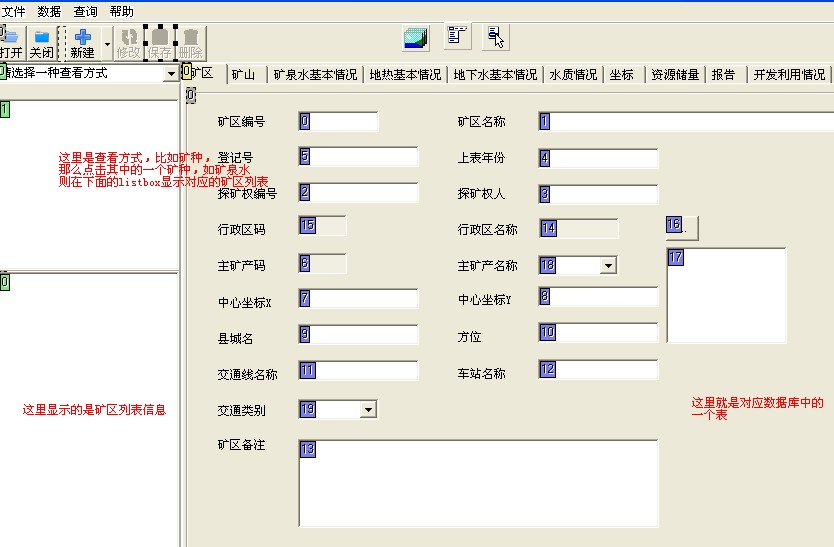Click the 主矿产码 field
The width and height of the screenshot is (834, 547).
click(322, 263)
